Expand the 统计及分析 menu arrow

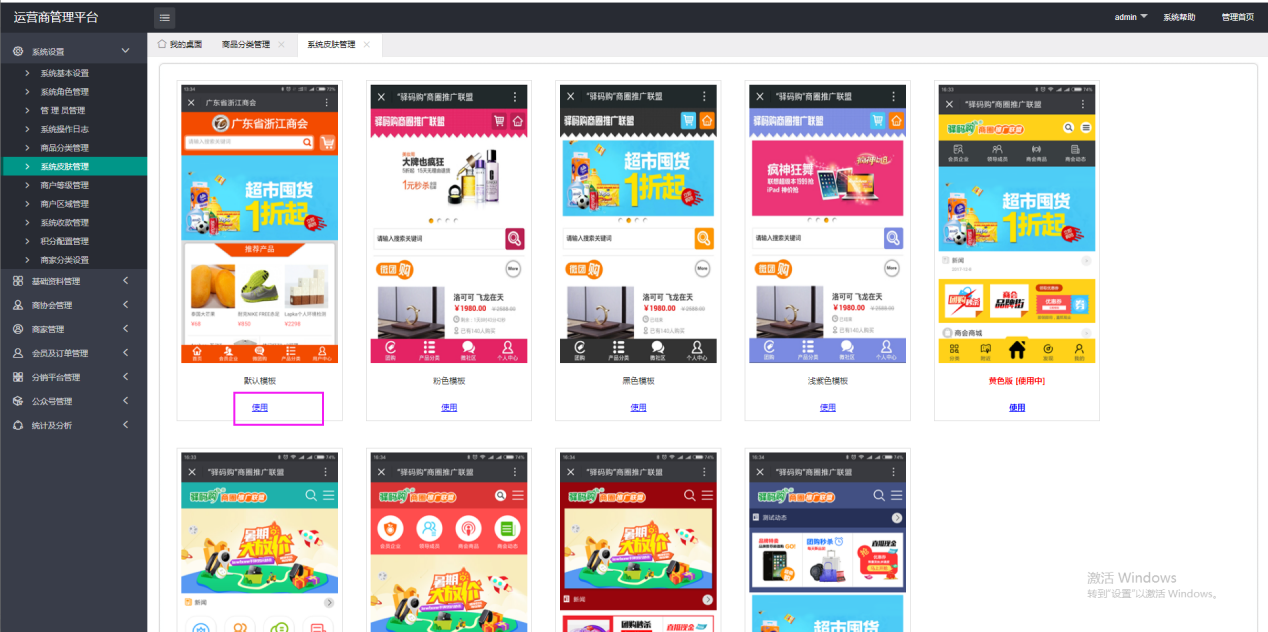coord(125,425)
